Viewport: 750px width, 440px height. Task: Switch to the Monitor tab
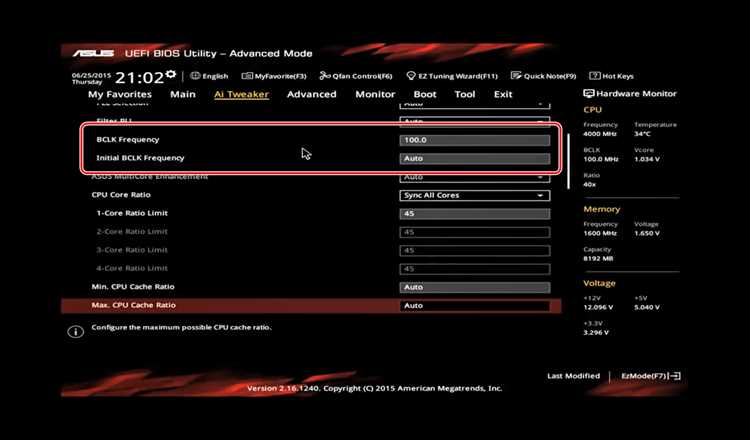tap(375, 94)
